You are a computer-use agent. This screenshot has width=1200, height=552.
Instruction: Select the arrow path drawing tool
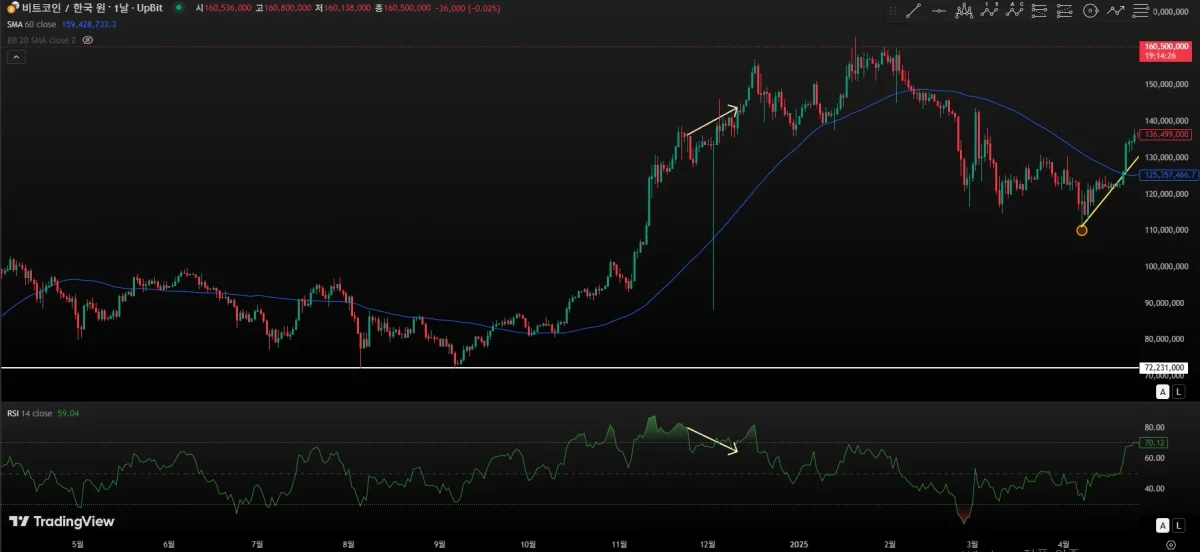[x=1115, y=11]
